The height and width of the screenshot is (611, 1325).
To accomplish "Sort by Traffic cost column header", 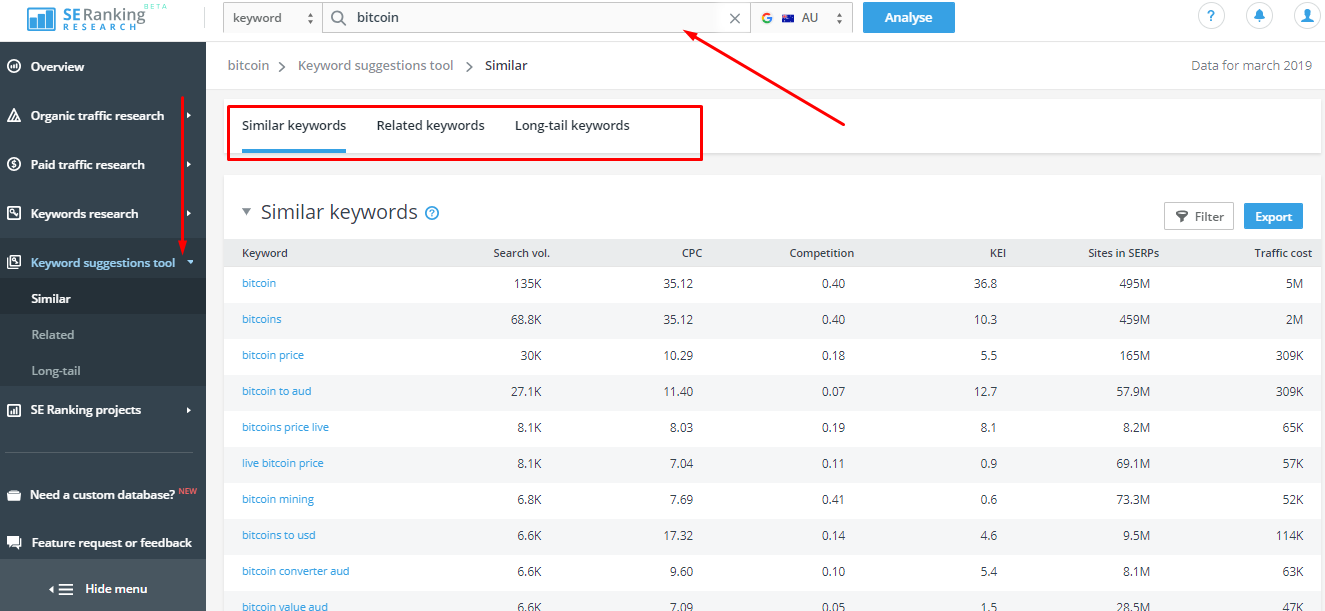I will tap(1283, 253).
